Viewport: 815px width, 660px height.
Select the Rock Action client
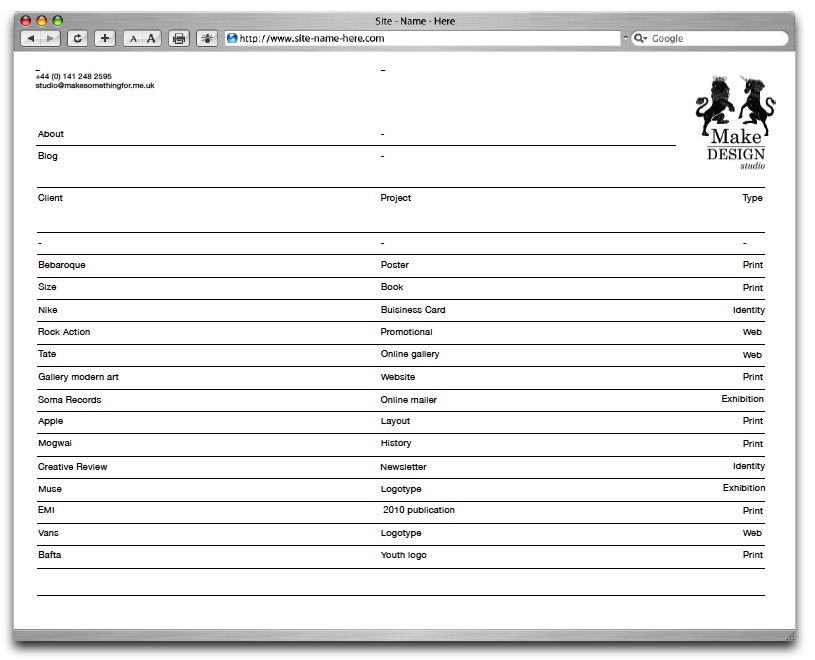pos(64,332)
